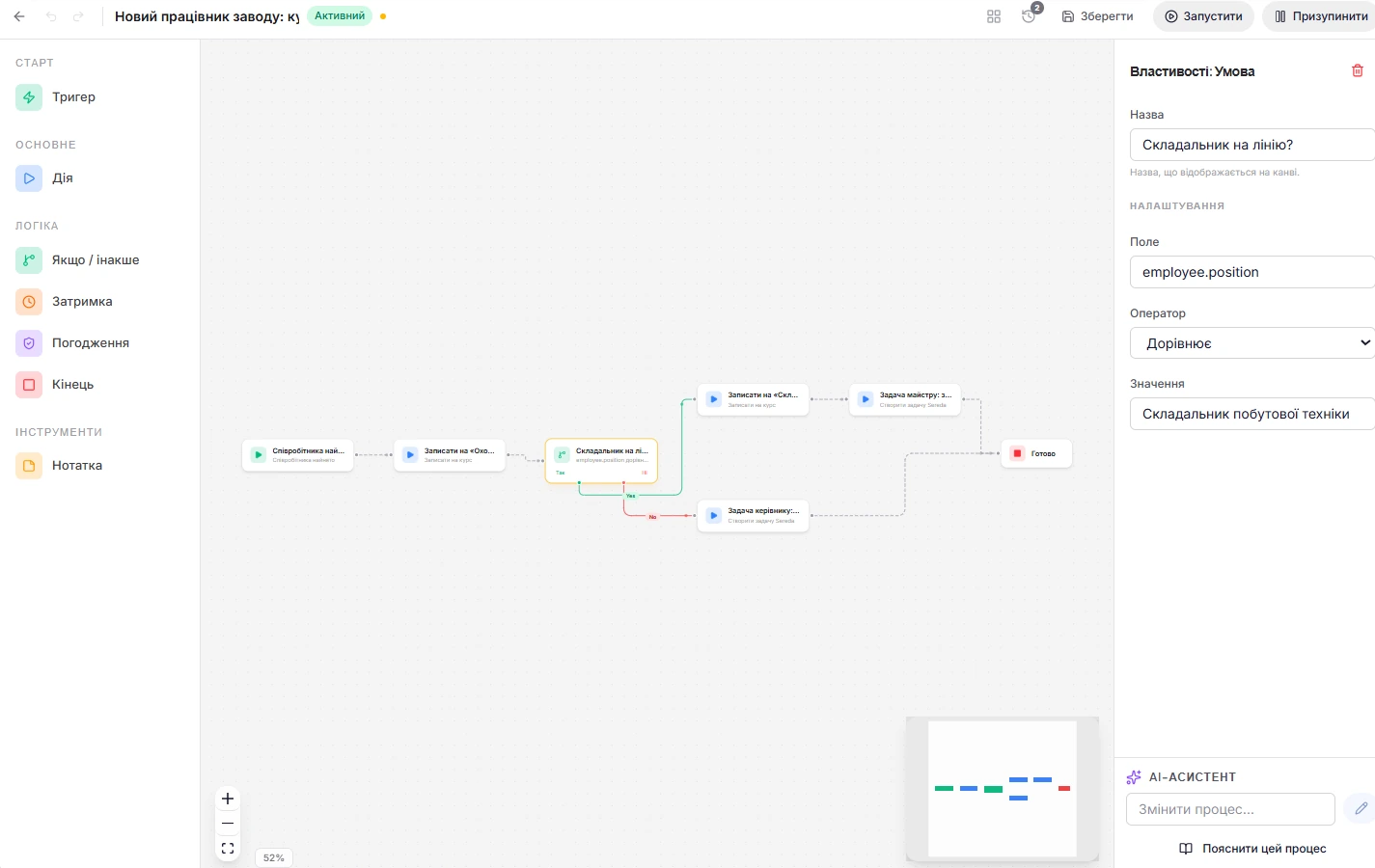Click Пояснити цей процес link

[1252, 849]
